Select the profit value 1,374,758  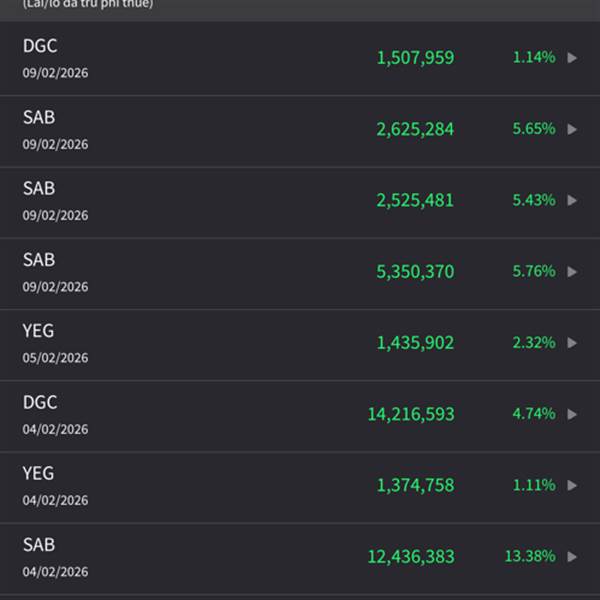(415, 485)
